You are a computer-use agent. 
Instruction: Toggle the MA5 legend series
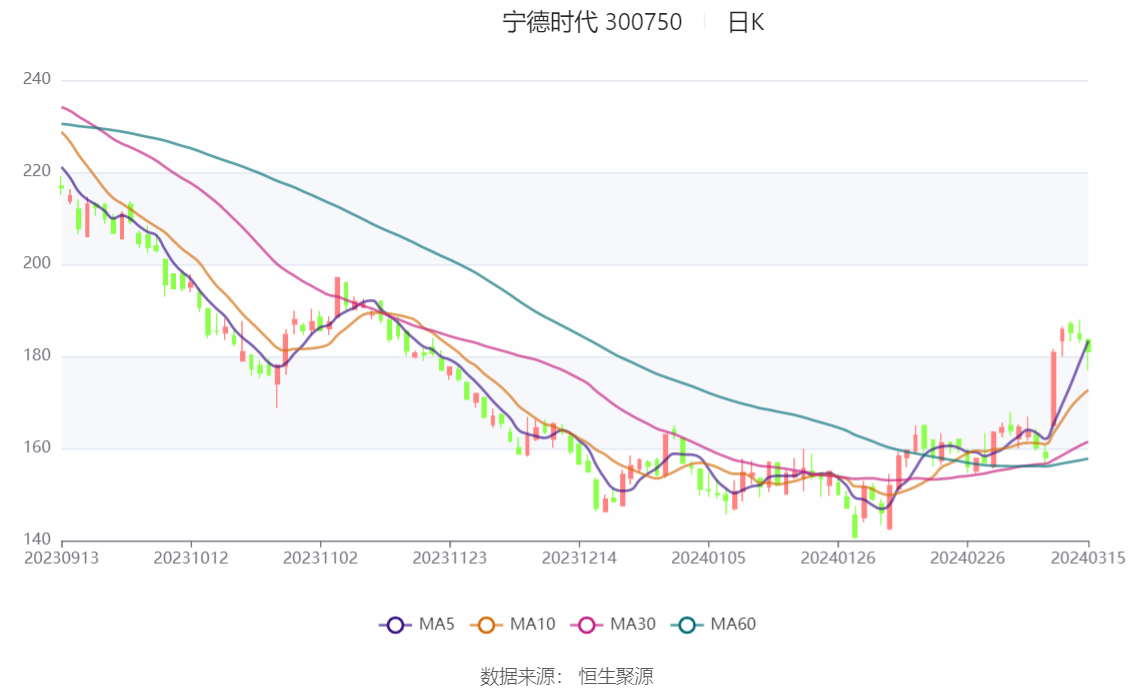click(x=417, y=625)
